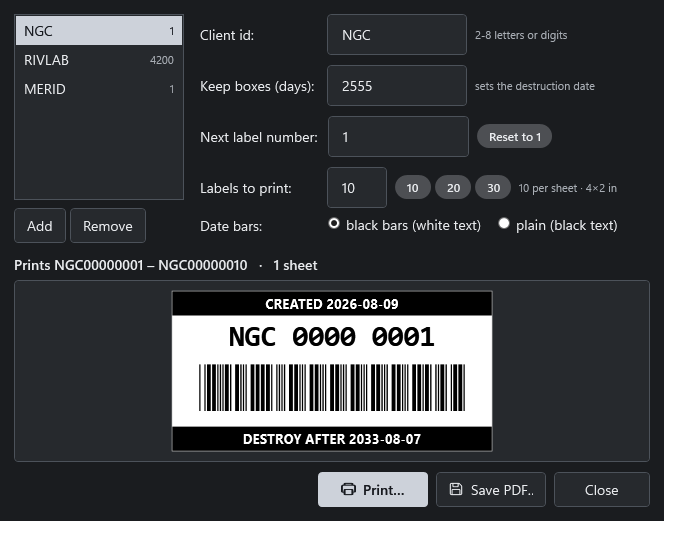Choose the 30 labels preset
680x560 pixels.
(x=493, y=187)
